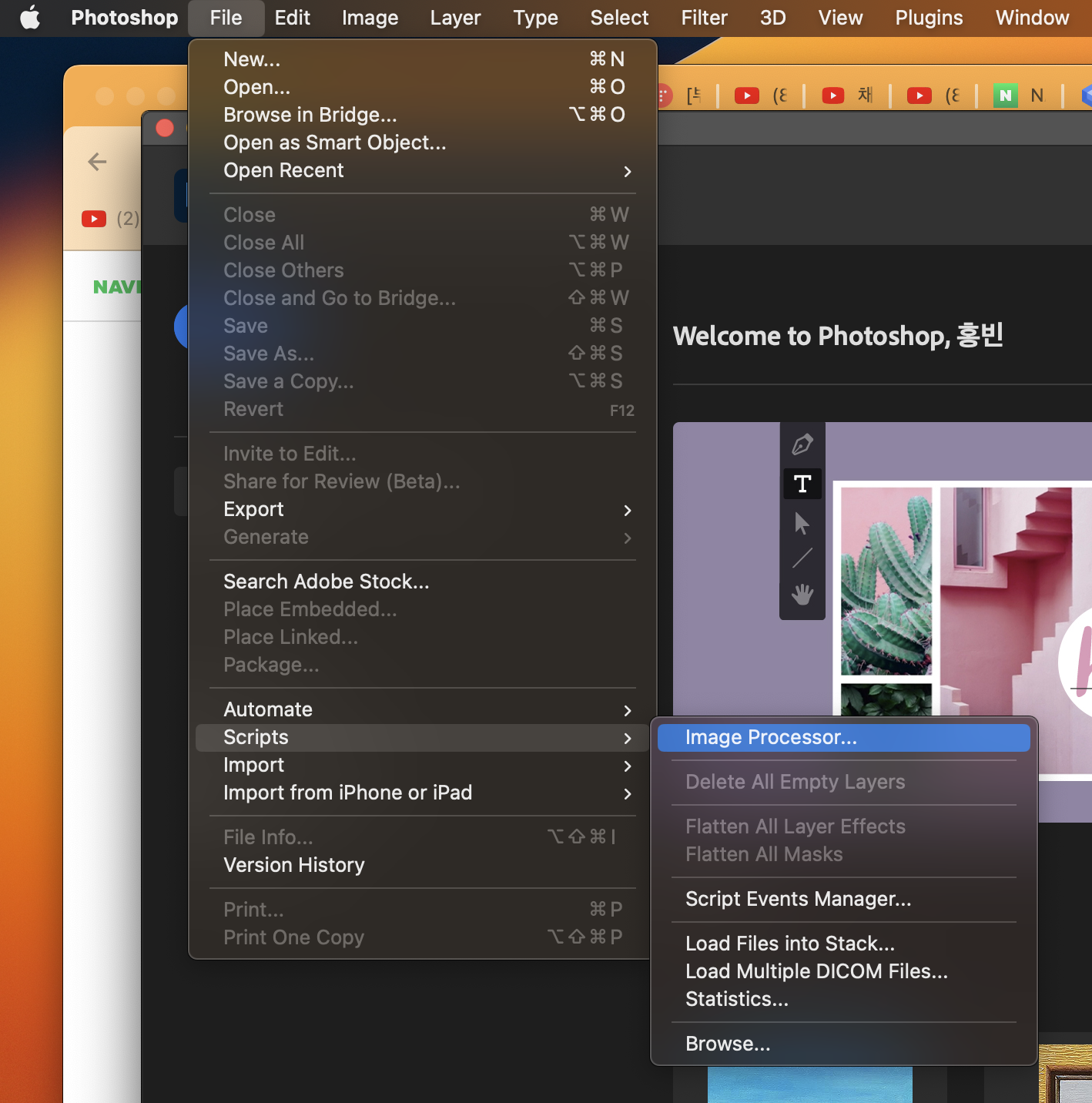Viewport: 1092px width, 1103px height.
Task: Choose Open as Smart Object...
Action: [x=423, y=142]
